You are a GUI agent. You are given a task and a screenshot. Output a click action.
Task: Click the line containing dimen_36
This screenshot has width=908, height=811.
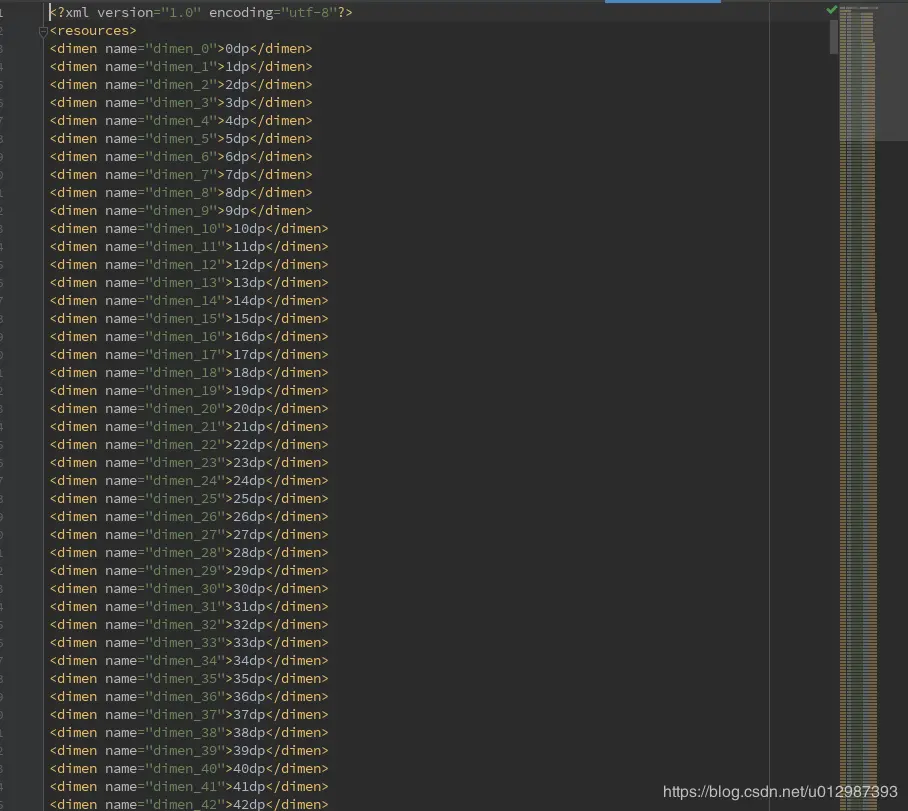189,696
